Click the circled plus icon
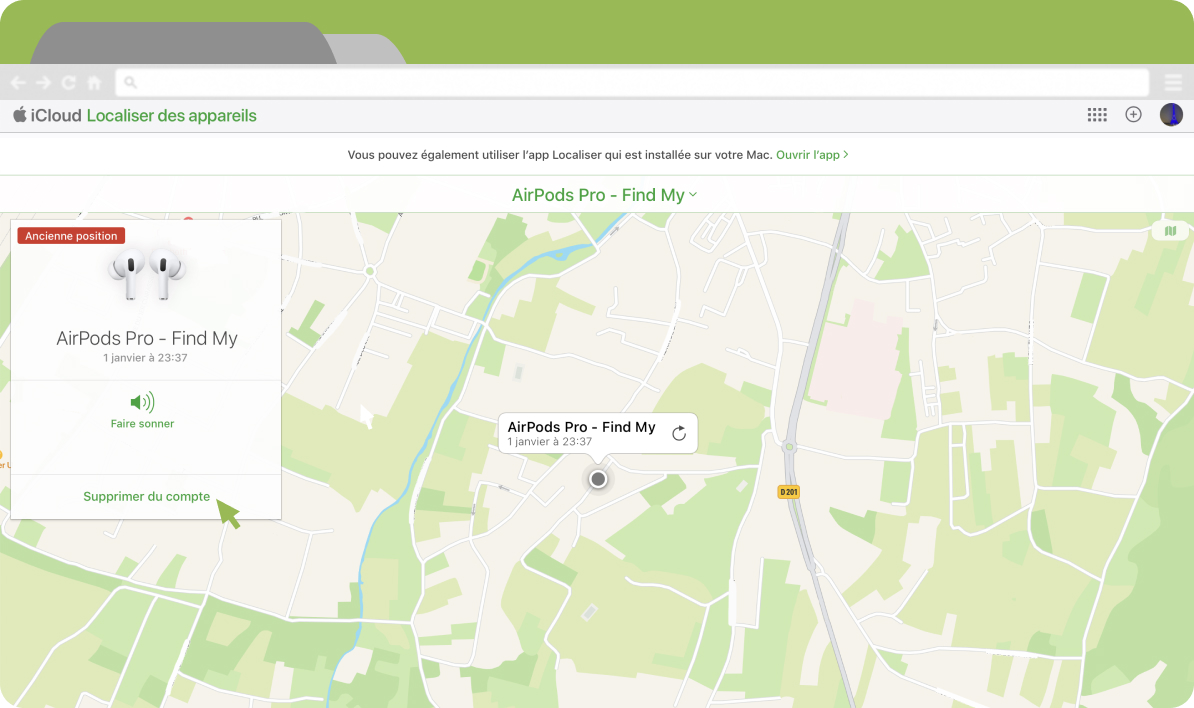 (x=1133, y=114)
